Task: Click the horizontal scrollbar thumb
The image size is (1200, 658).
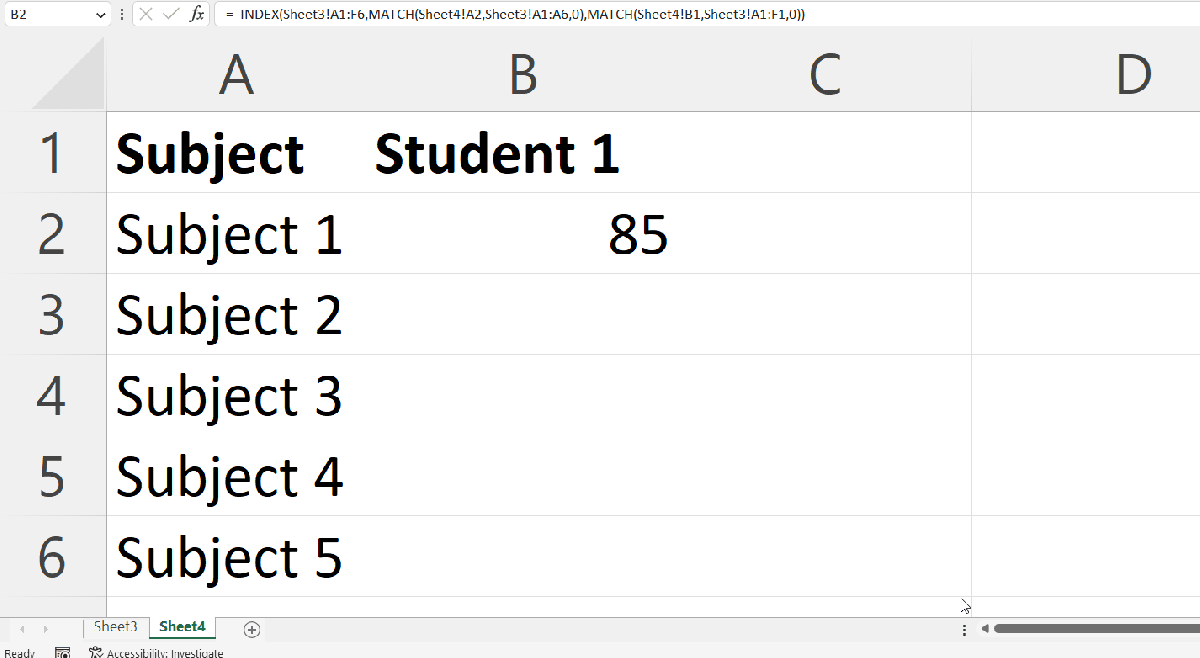Action: tap(1095, 629)
